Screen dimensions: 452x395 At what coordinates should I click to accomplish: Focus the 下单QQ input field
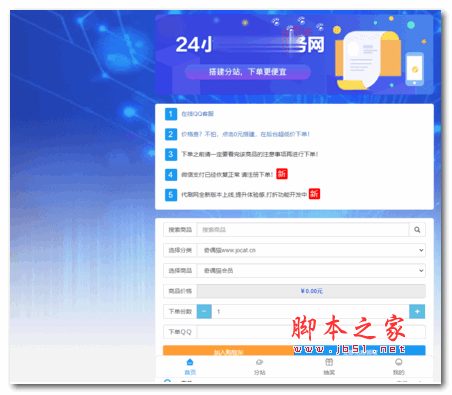(x=311, y=332)
